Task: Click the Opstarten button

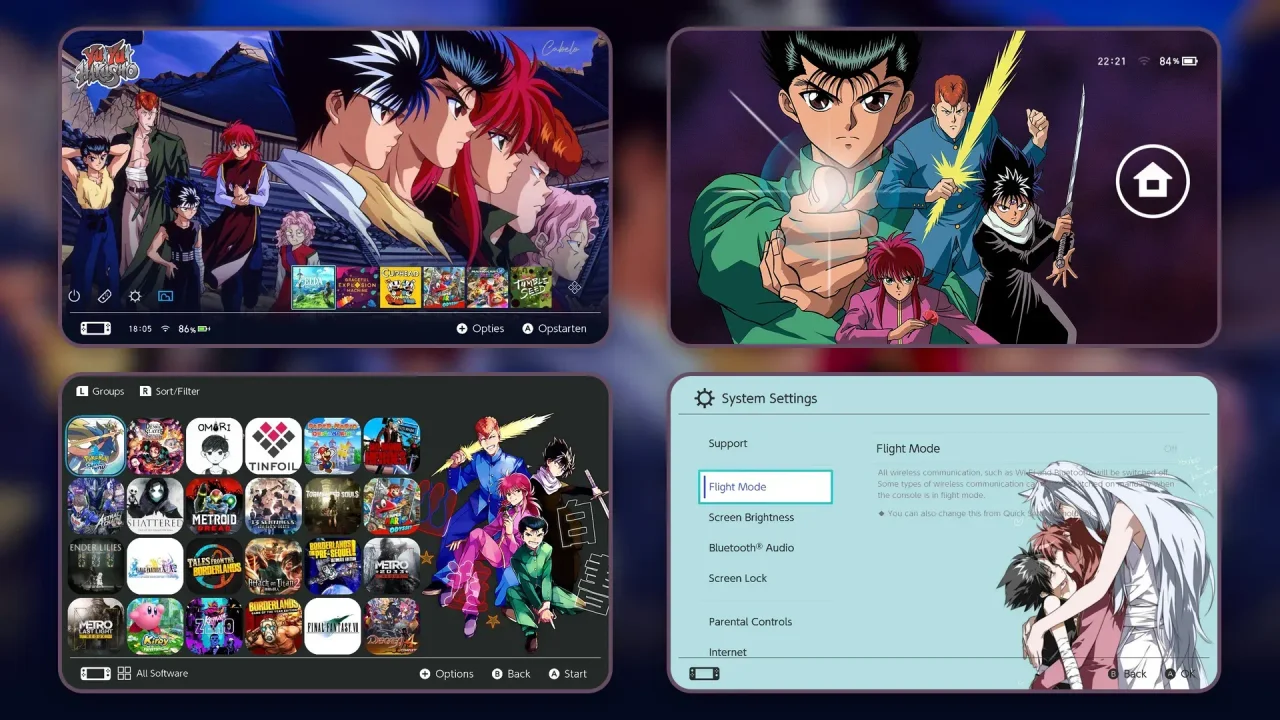Action: 554,328
